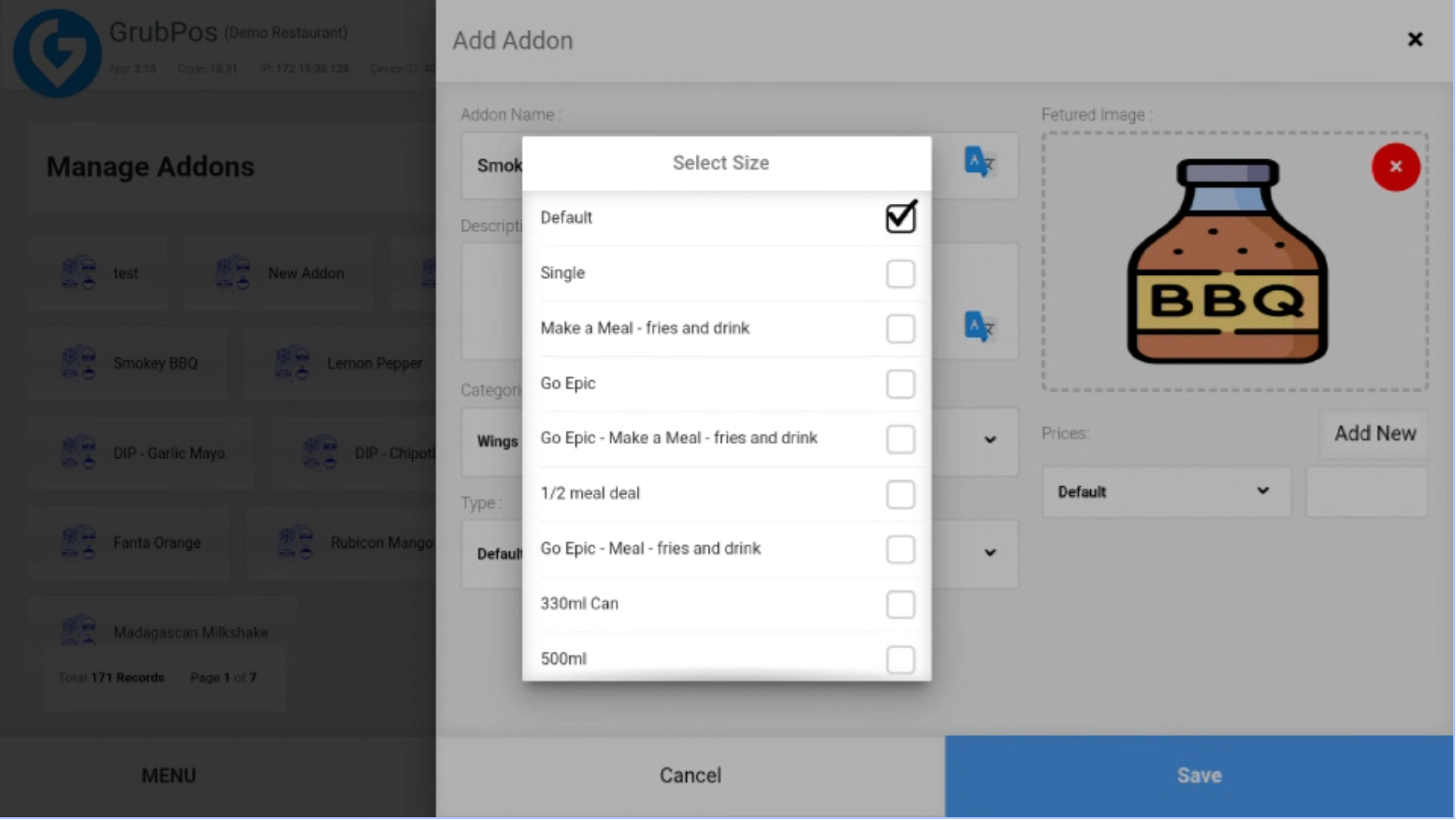Click the GrubPos logo icon

(57, 52)
